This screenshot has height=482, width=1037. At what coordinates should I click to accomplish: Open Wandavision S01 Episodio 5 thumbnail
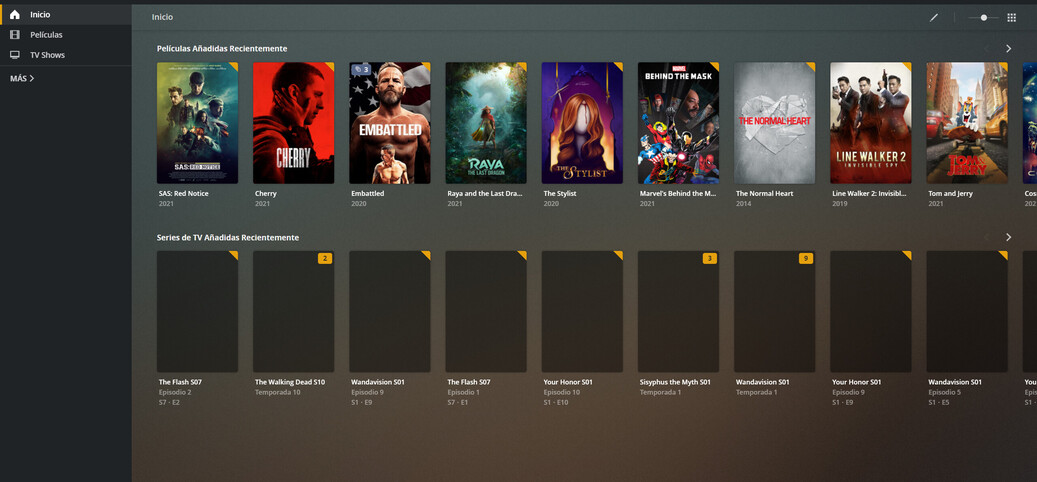point(967,311)
